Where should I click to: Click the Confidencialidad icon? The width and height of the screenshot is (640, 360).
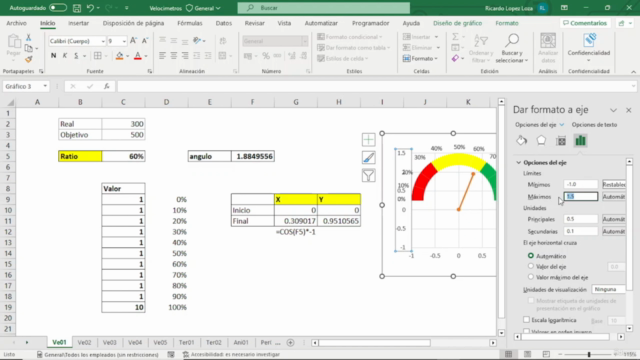pyautogui.click(x=589, y=49)
